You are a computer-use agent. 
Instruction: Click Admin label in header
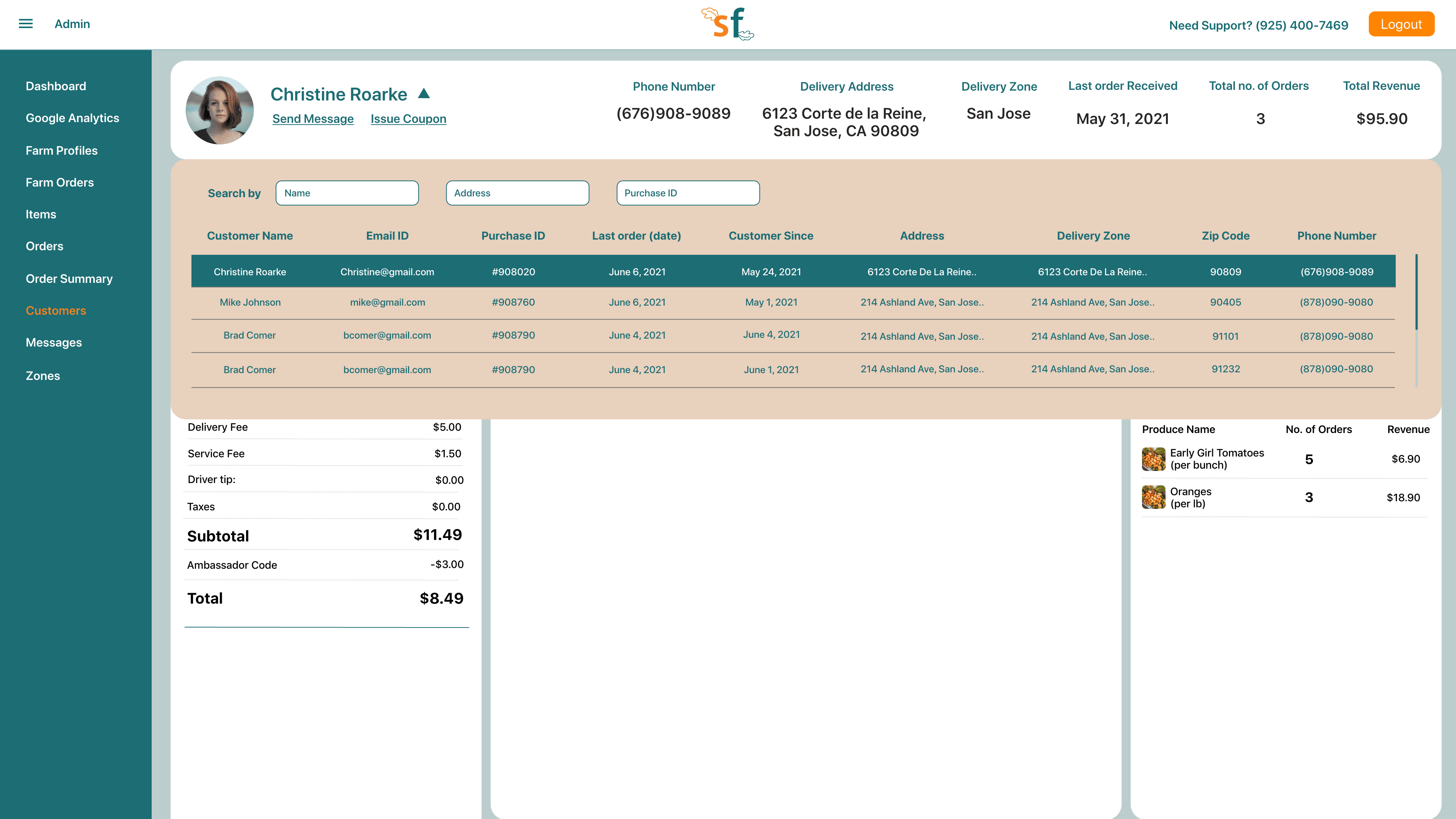point(72,24)
